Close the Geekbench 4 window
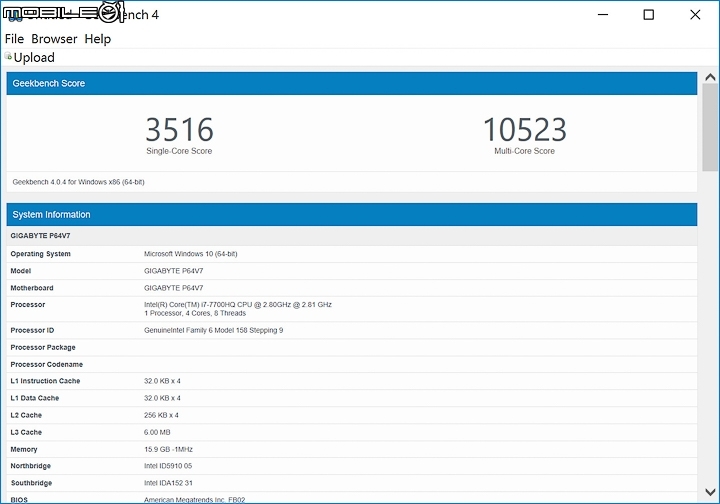Viewport: 720px width, 504px height. [x=695, y=15]
